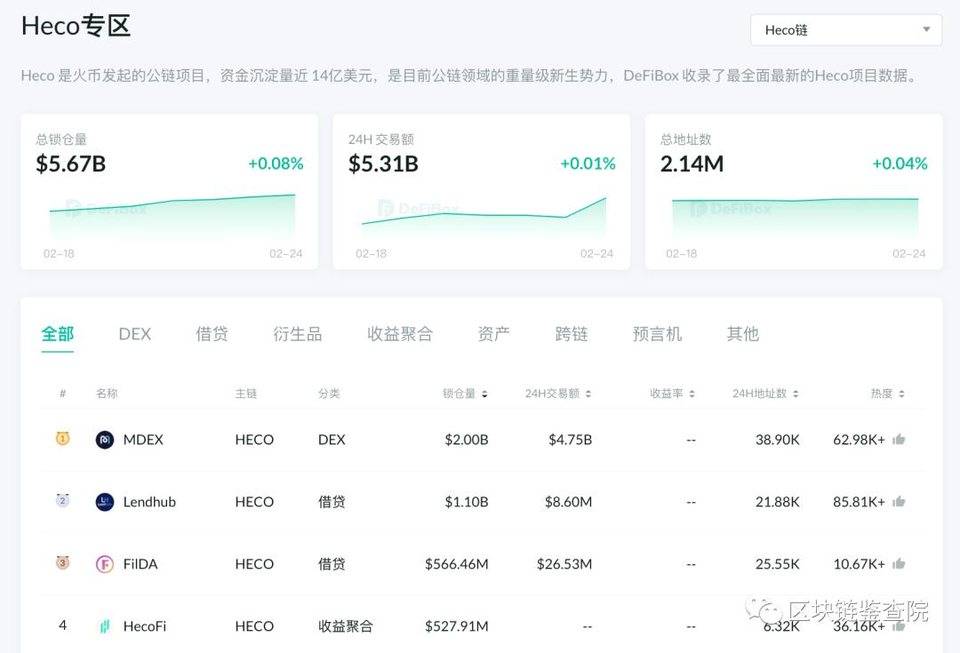
Task: Select the 全部 tab
Action: coord(58,334)
